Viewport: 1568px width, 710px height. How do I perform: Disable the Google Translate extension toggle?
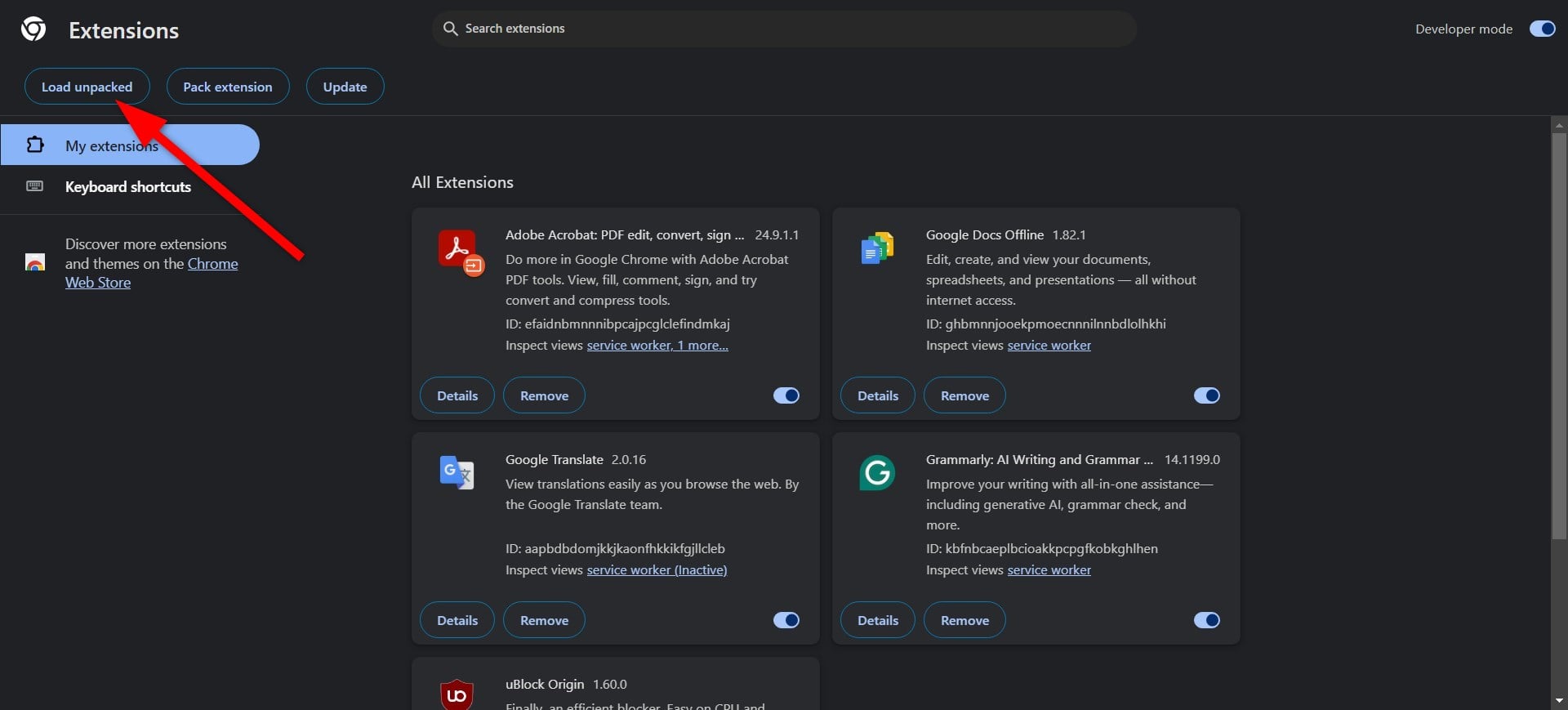pyautogui.click(x=786, y=620)
